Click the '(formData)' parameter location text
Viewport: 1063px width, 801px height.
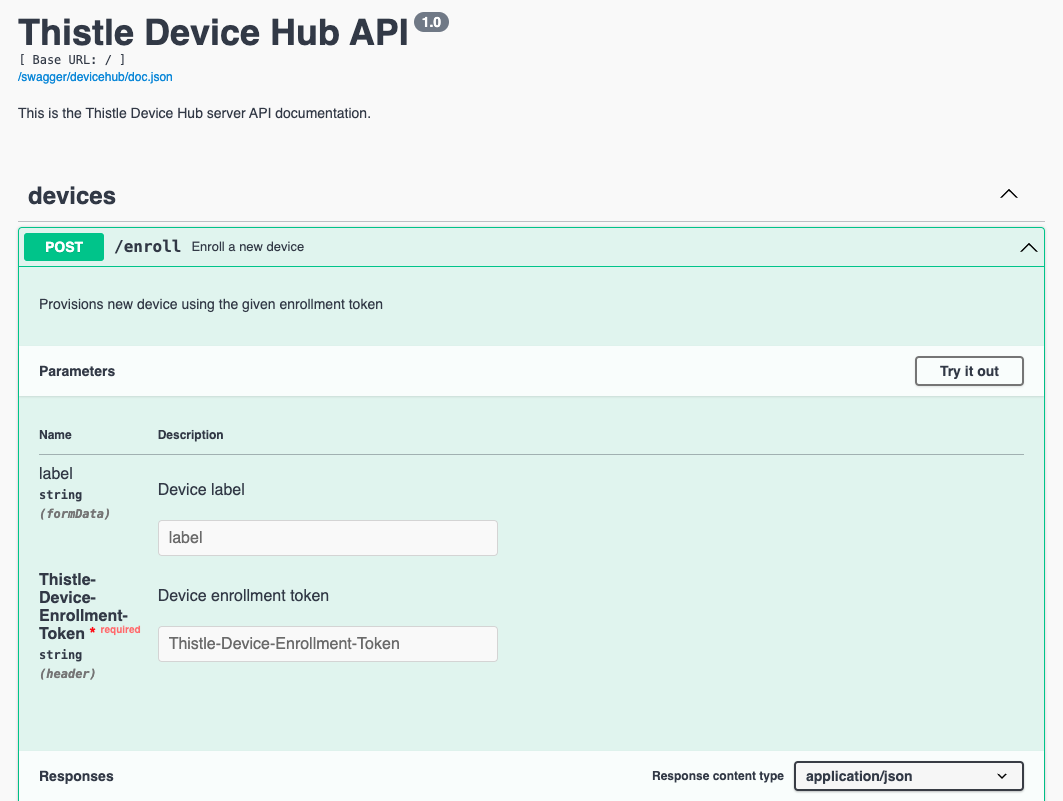click(x=75, y=514)
